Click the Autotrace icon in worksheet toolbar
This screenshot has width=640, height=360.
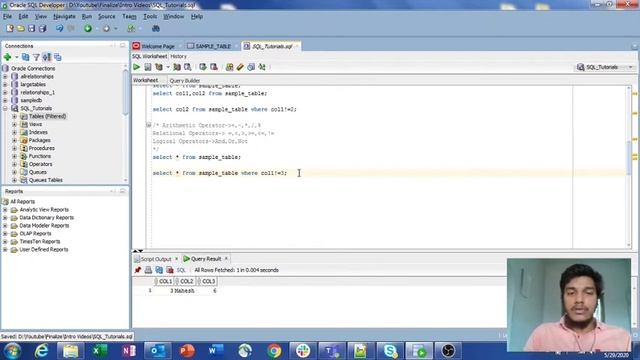click(177, 67)
